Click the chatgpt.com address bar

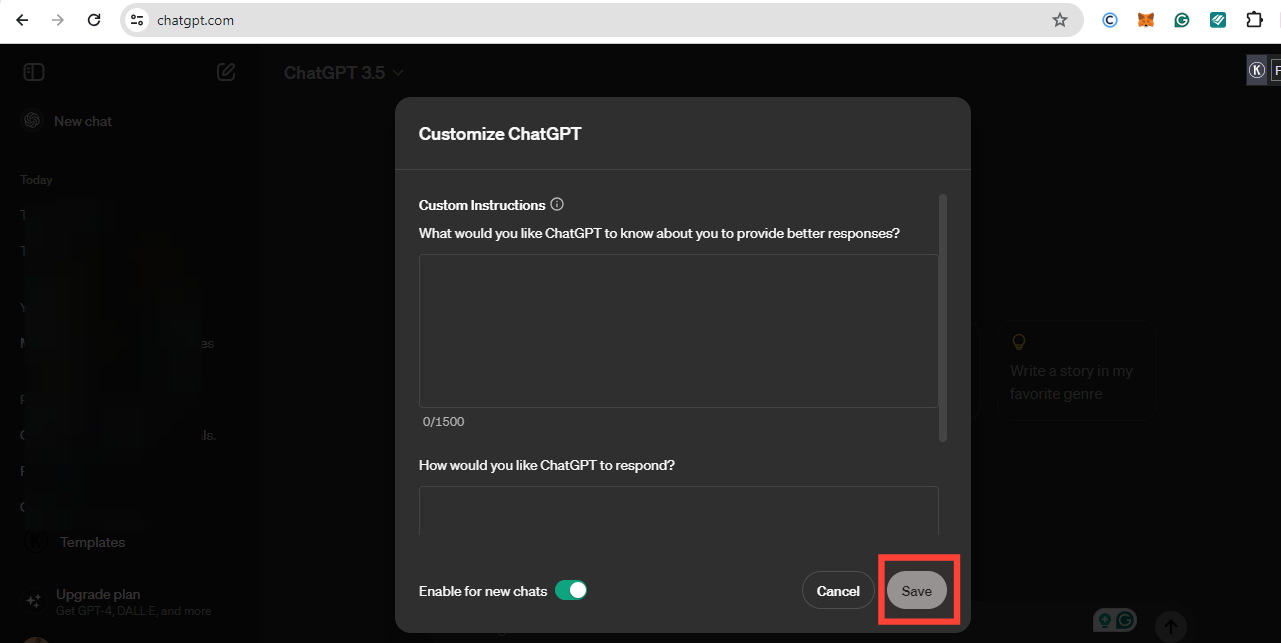pos(600,20)
